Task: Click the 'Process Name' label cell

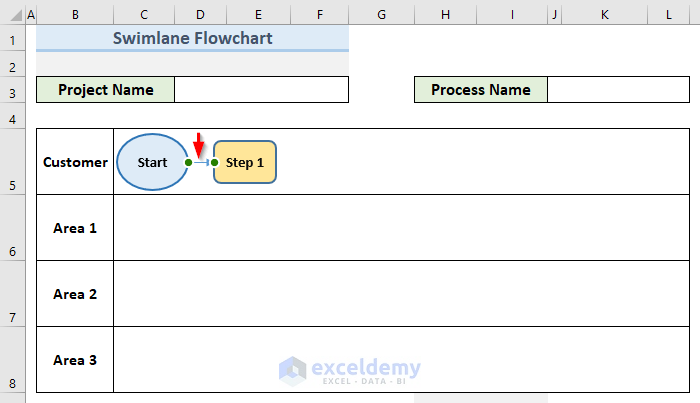Action: [x=481, y=90]
